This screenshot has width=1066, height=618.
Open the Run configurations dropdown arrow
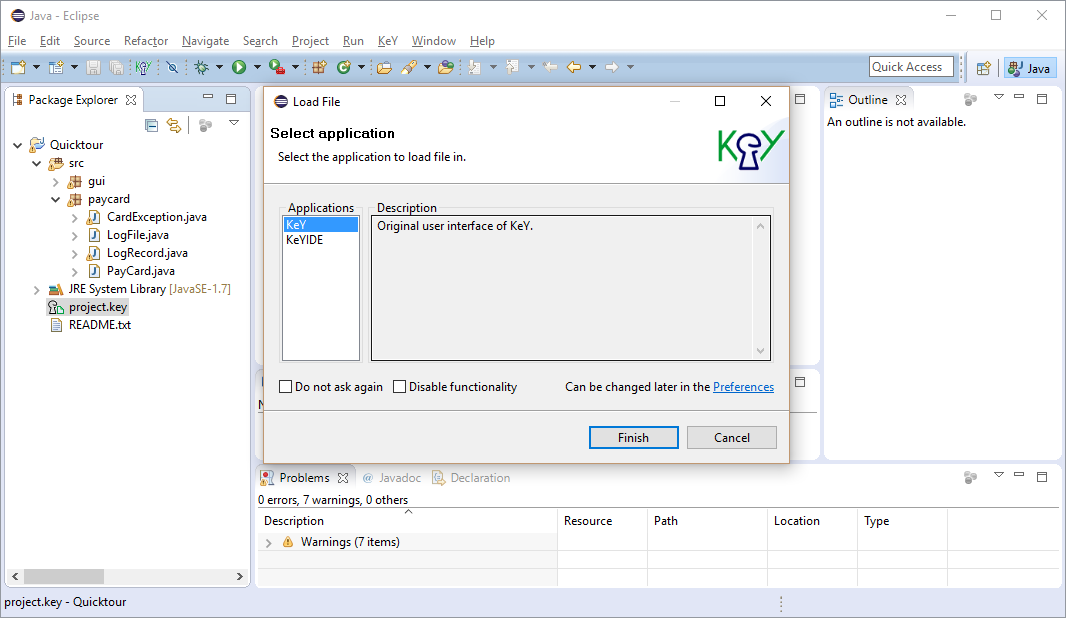click(x=257, y=67)
